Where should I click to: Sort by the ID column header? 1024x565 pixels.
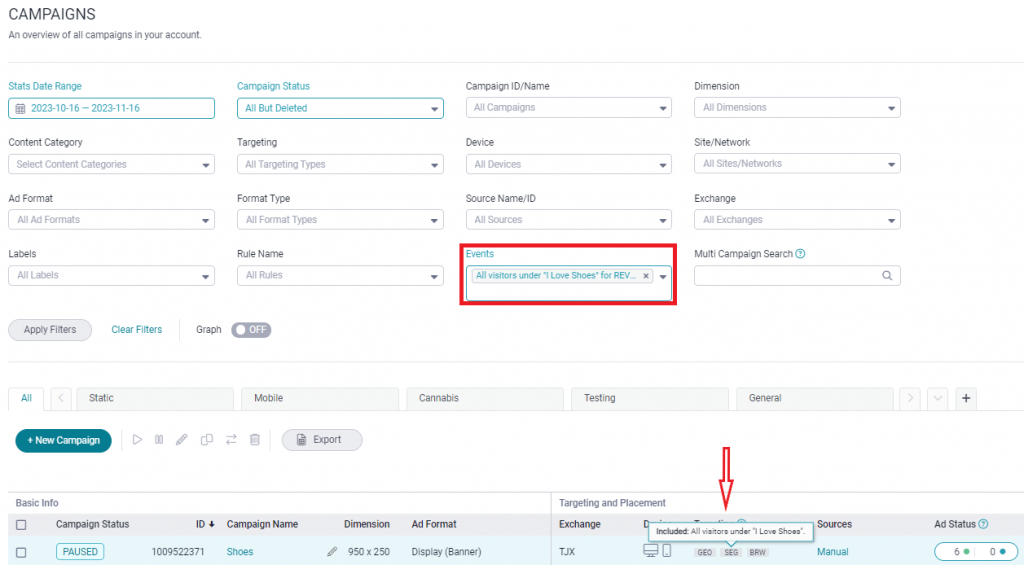click(x=205, y=525)
